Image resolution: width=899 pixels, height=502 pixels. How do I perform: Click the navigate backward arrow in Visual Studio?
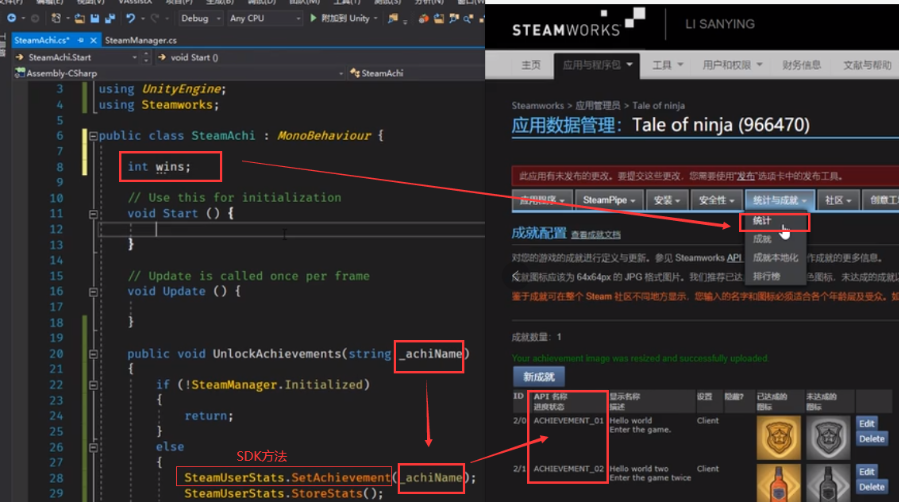pyautogui.click(x=11, y=18)
